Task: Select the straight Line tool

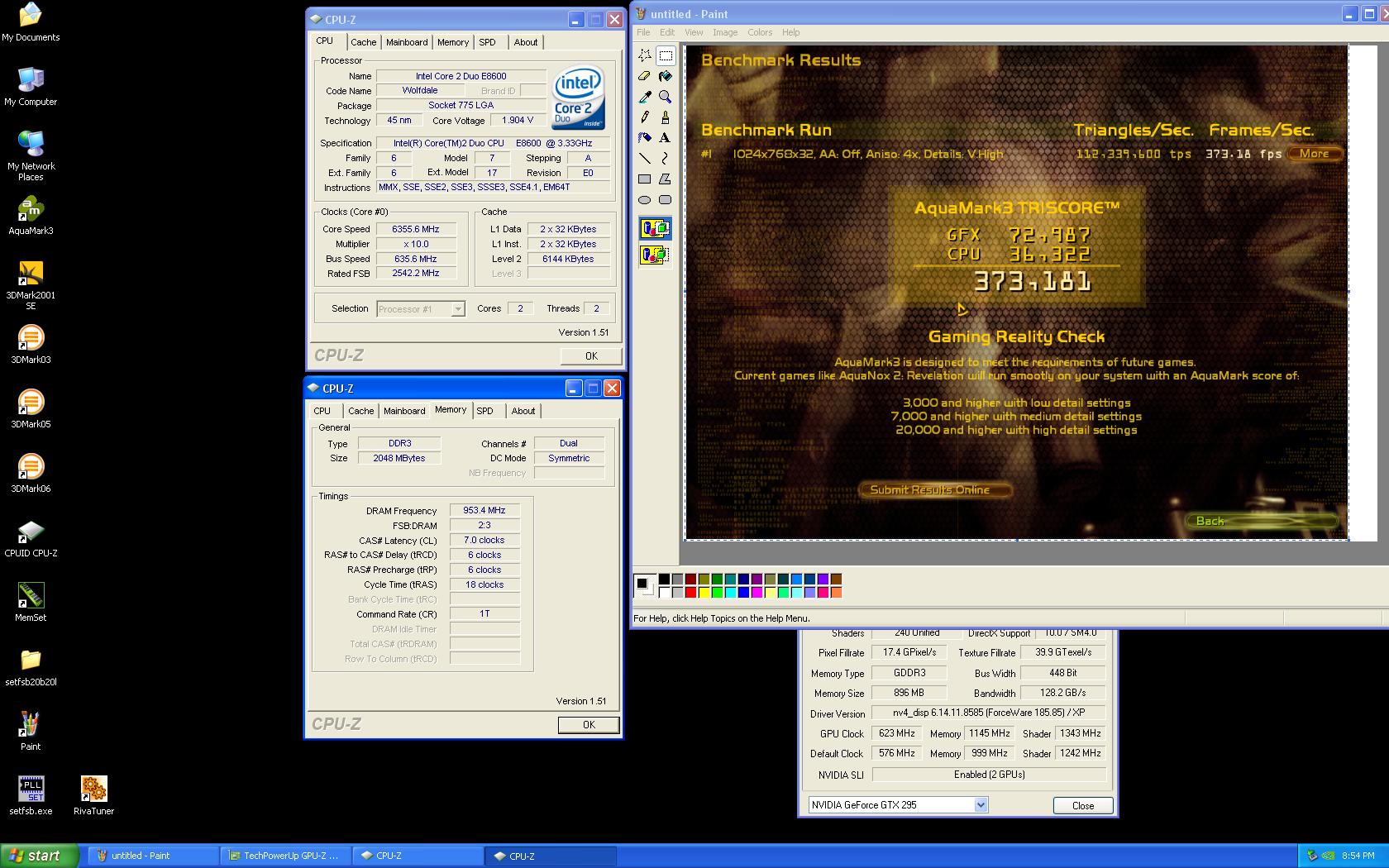Action: [x=645, y=159]
